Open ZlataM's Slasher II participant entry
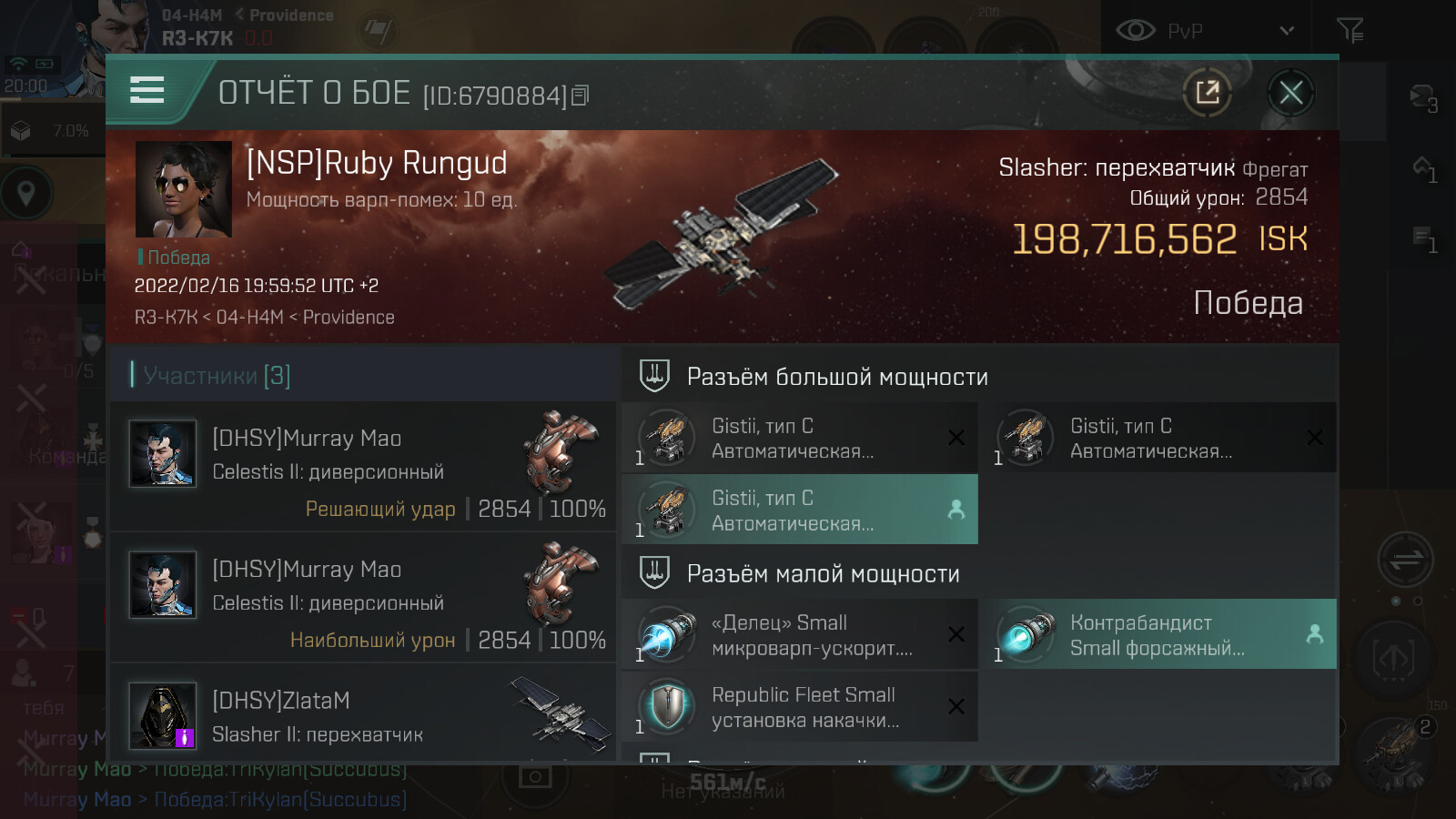 (x=363, y=715)
